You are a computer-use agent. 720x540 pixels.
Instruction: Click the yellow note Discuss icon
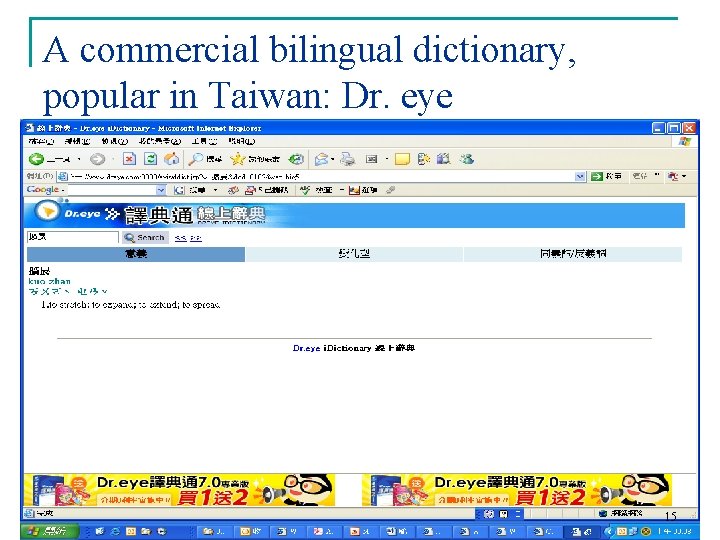tap(402, 159)
